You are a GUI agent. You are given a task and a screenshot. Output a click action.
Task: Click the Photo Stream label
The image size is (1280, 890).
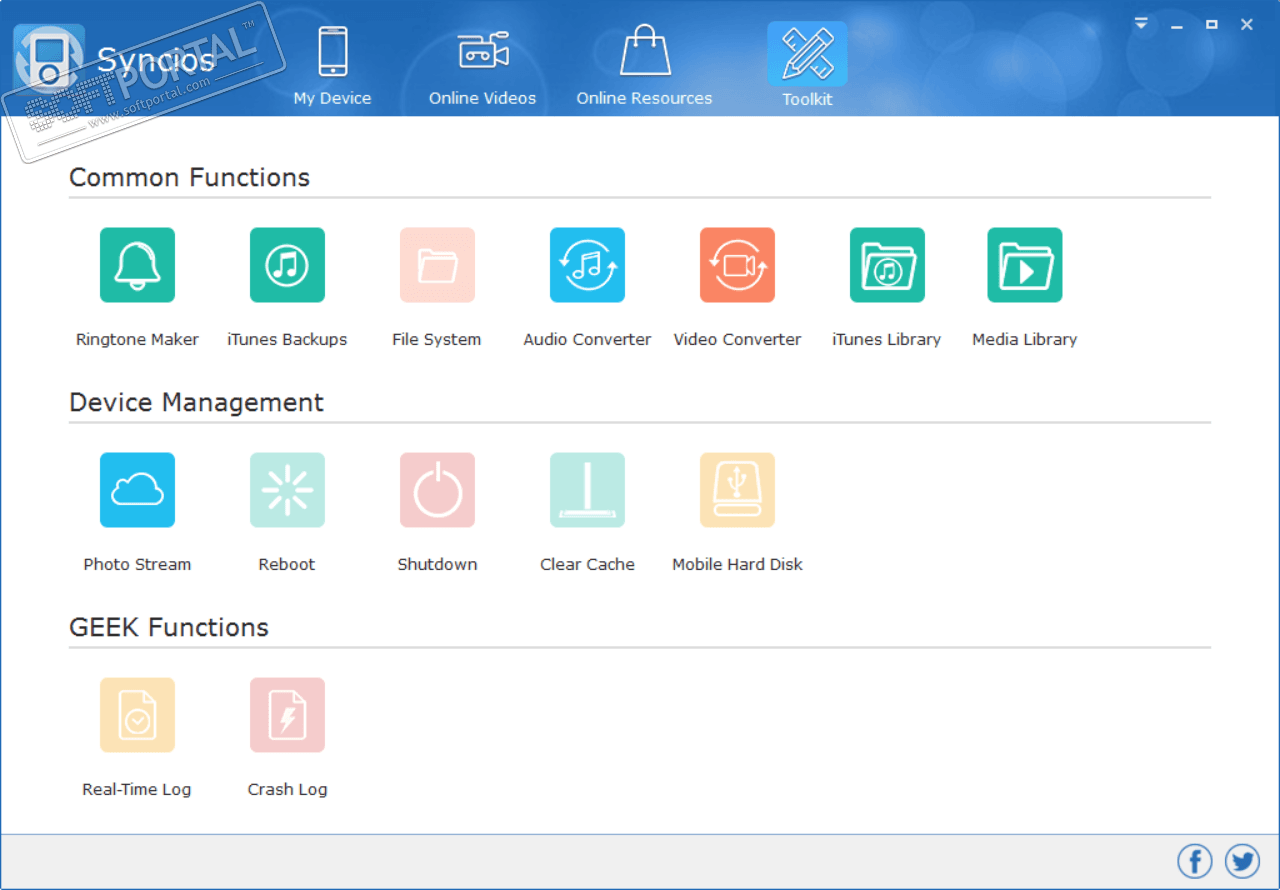[x=137, y=565]
